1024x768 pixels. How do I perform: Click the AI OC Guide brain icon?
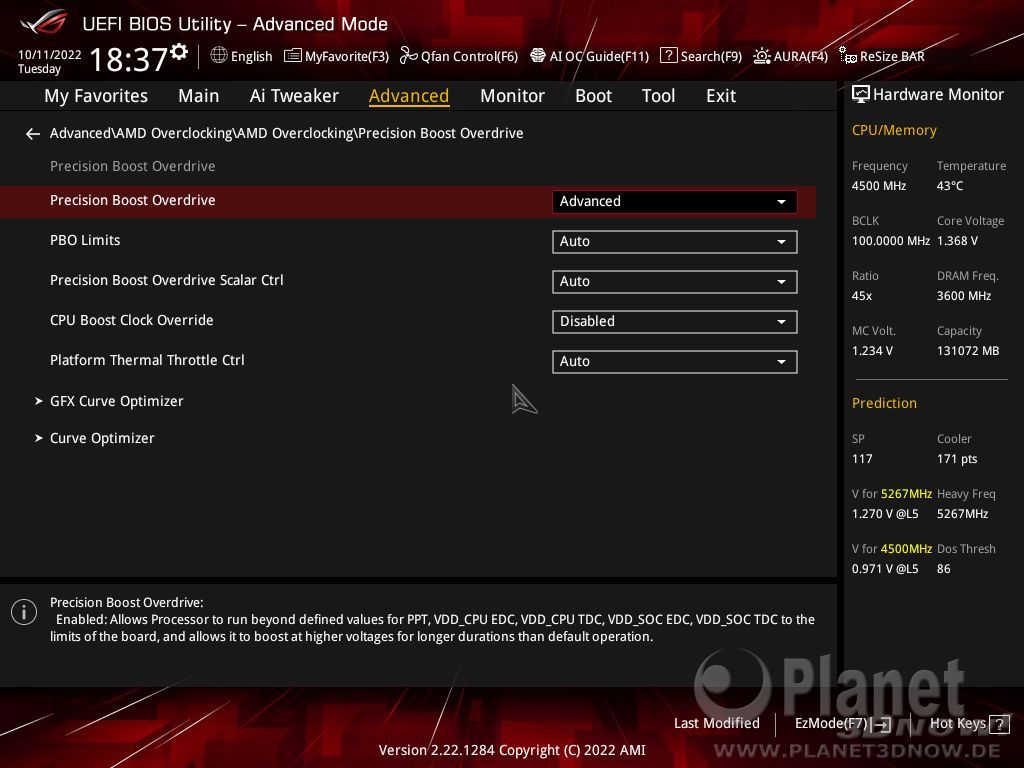click(537, 56)
